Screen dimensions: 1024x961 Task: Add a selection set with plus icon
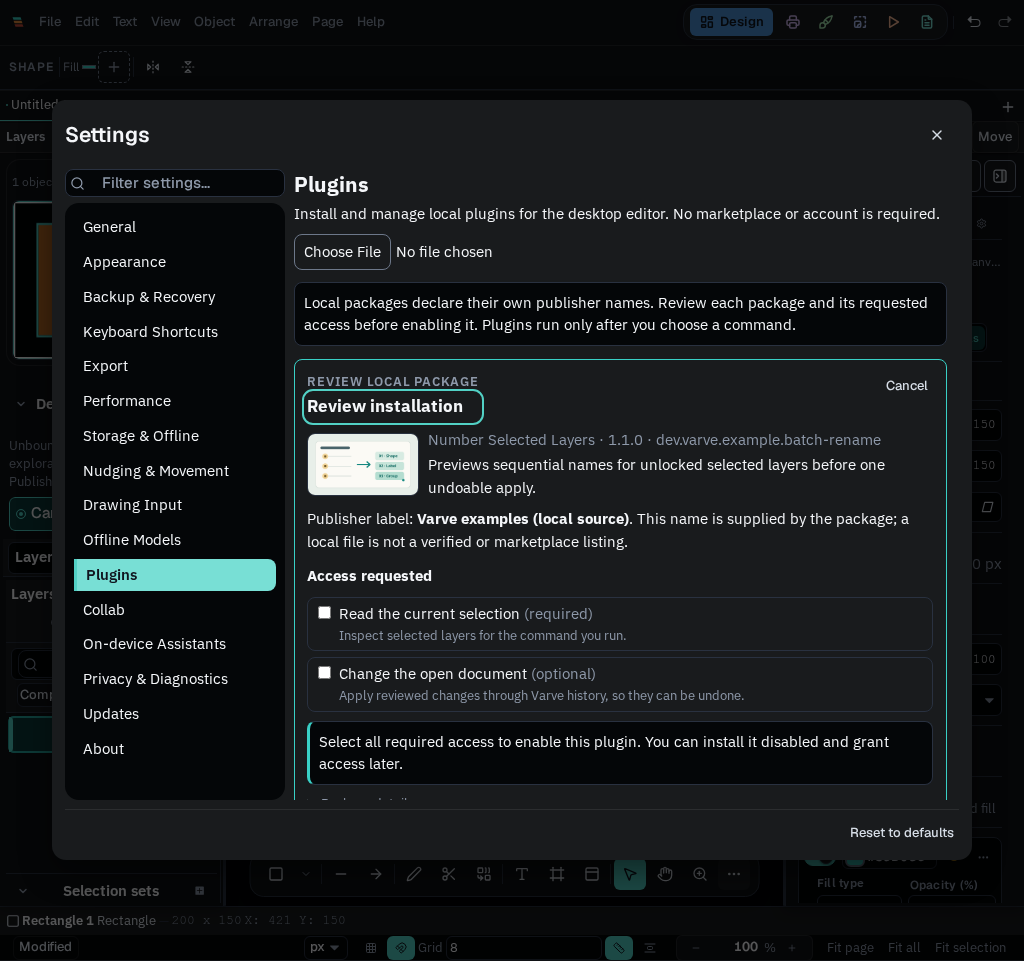200,890
